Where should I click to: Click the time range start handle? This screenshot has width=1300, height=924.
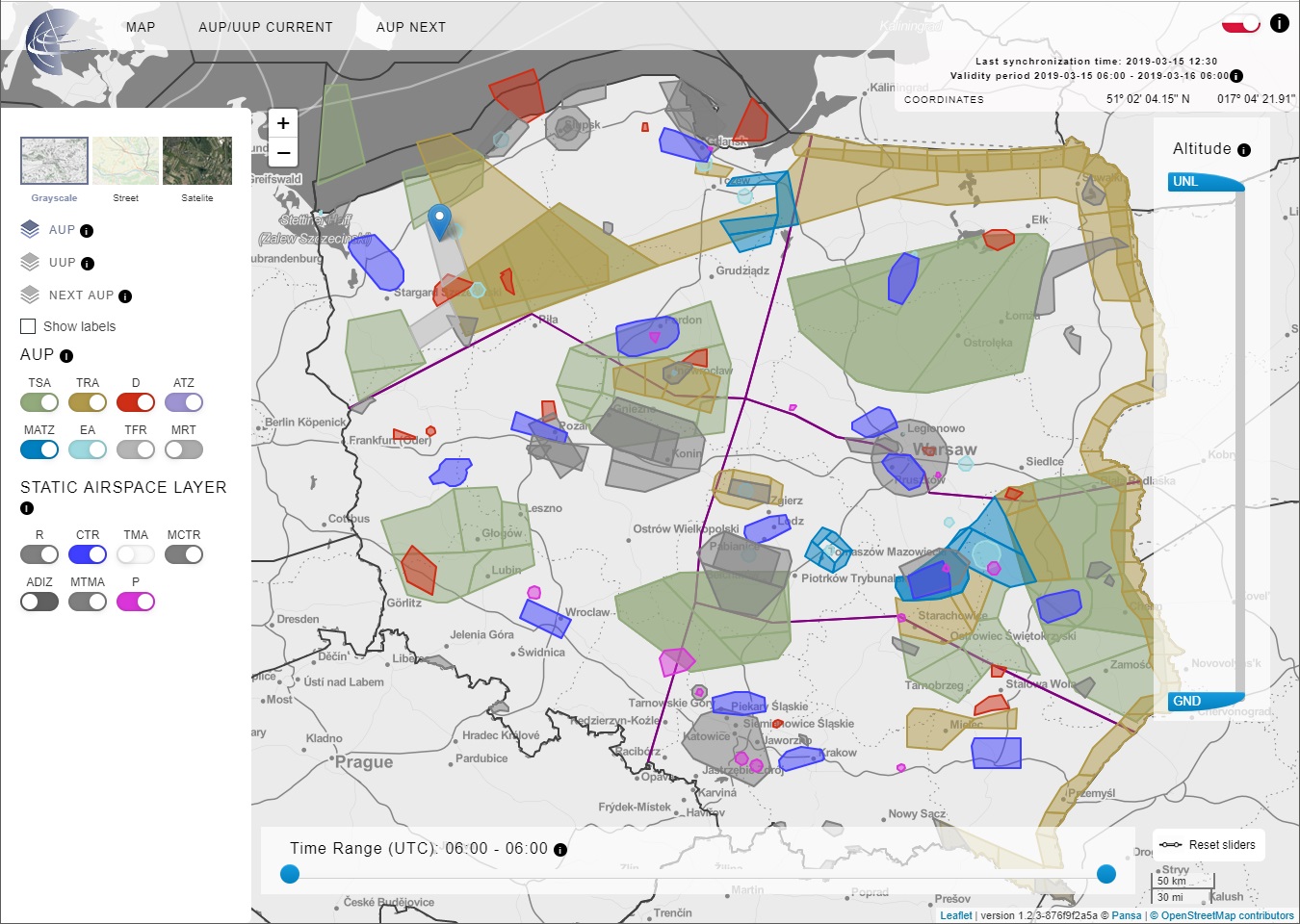290,874
